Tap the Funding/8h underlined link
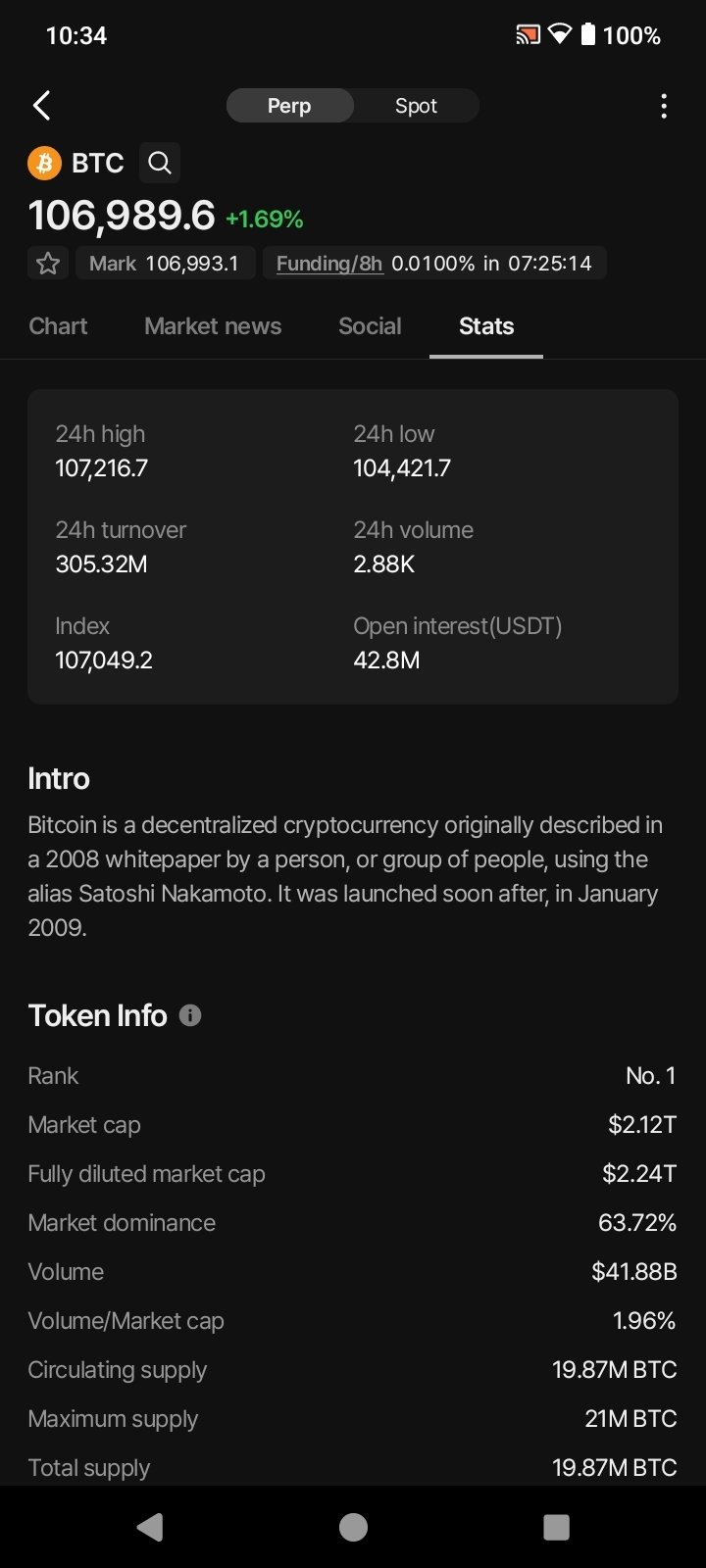The width and height of the screenshot is (706, 1568). (x=329, y=264)
